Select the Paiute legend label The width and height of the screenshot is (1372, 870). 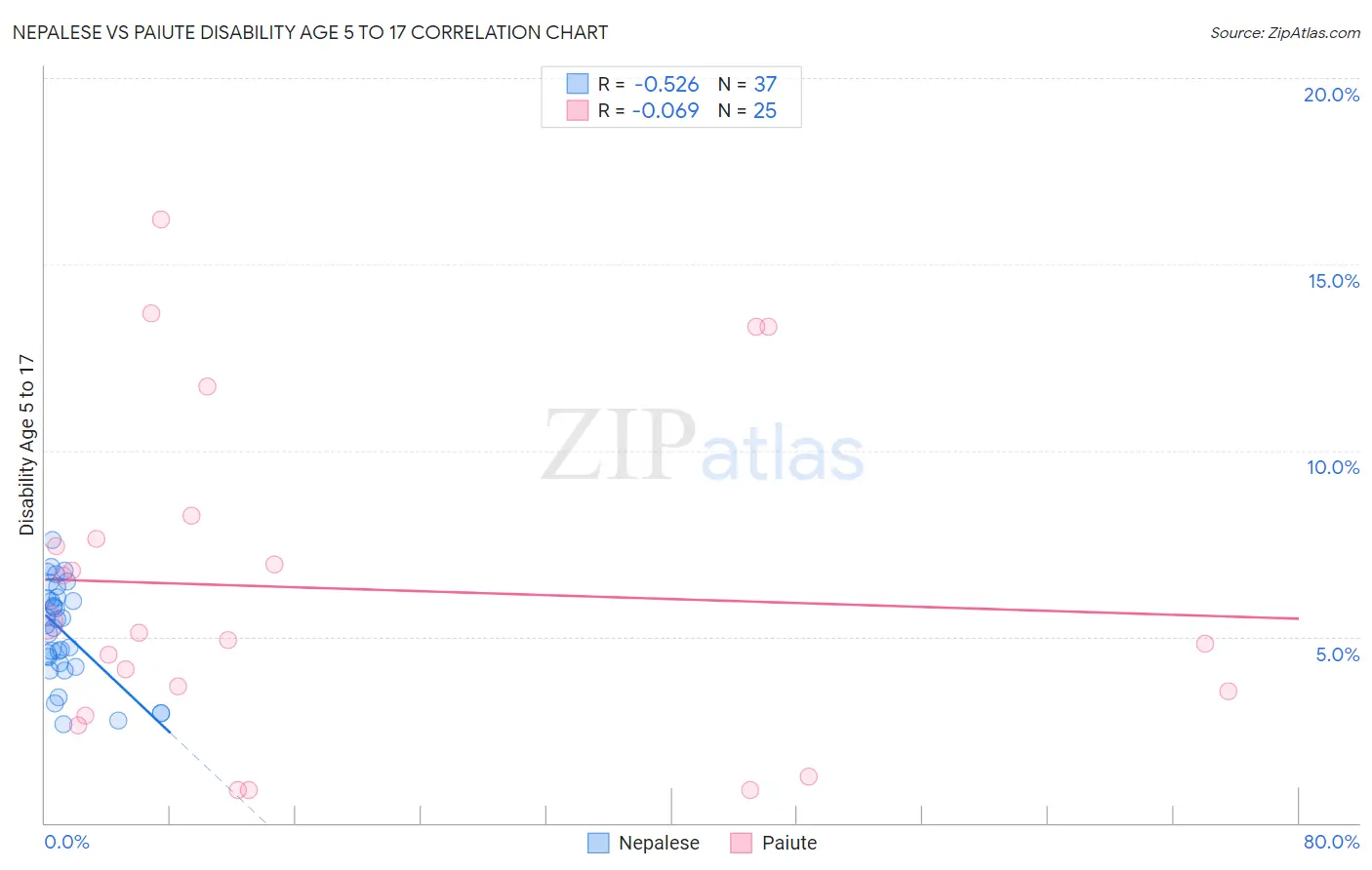point(789,843)
